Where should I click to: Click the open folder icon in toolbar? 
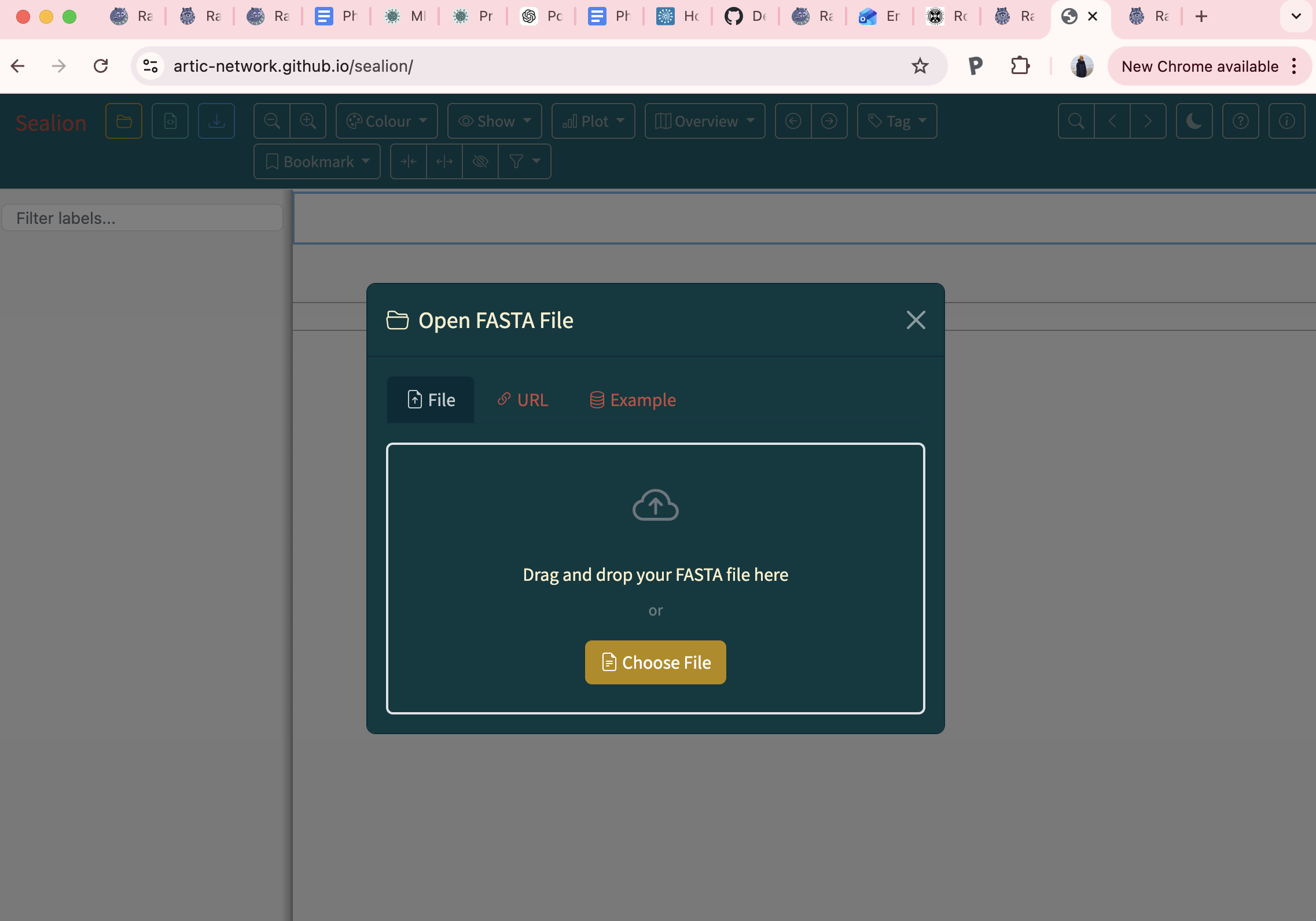[124, 121]
